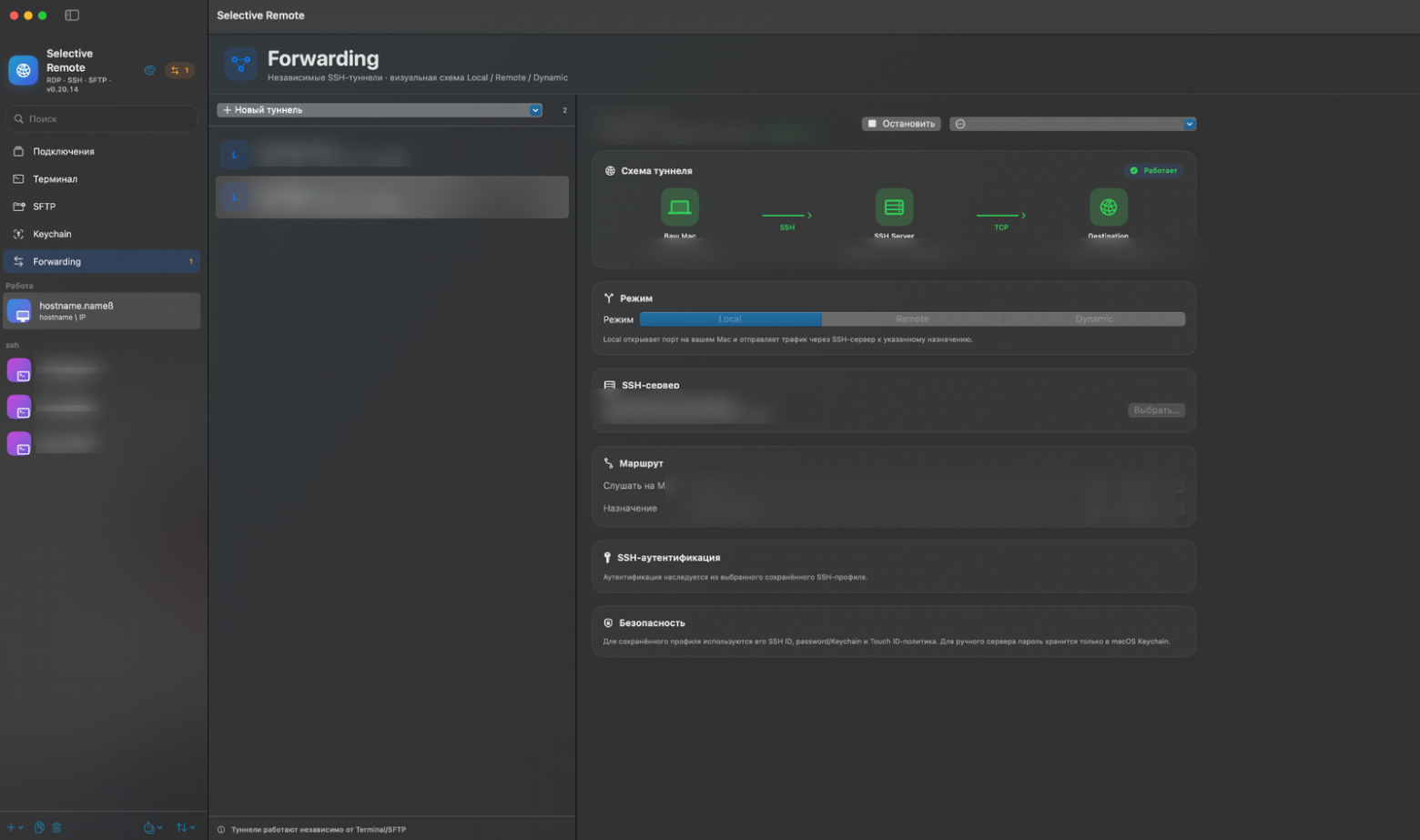Click the Поиск search field
Viewport: 1420px width, 840px height.
(x=102, y=118)
